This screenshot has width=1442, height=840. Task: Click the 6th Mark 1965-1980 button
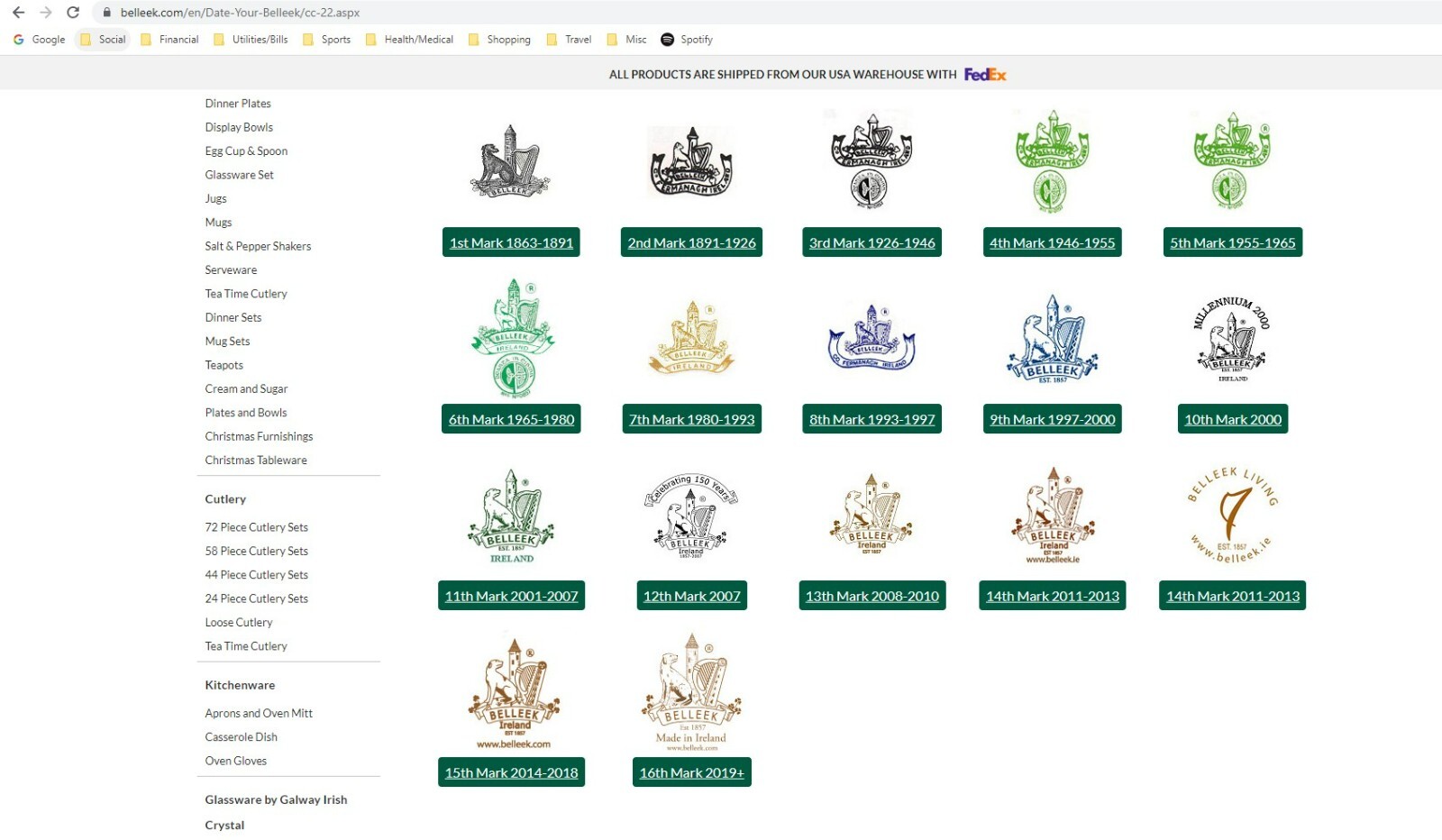pos(511,419)
